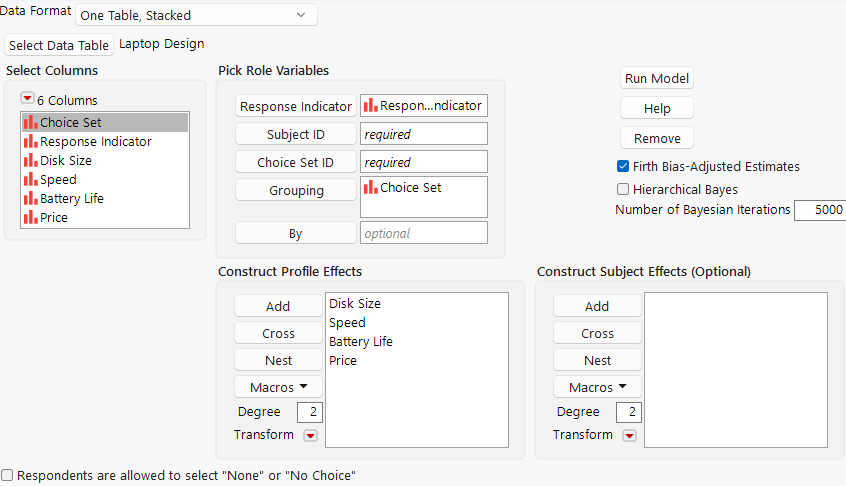Screen dimensions: 846x486
Task: Select Disk Size in Profile Effects list
Action: point(355,303)
